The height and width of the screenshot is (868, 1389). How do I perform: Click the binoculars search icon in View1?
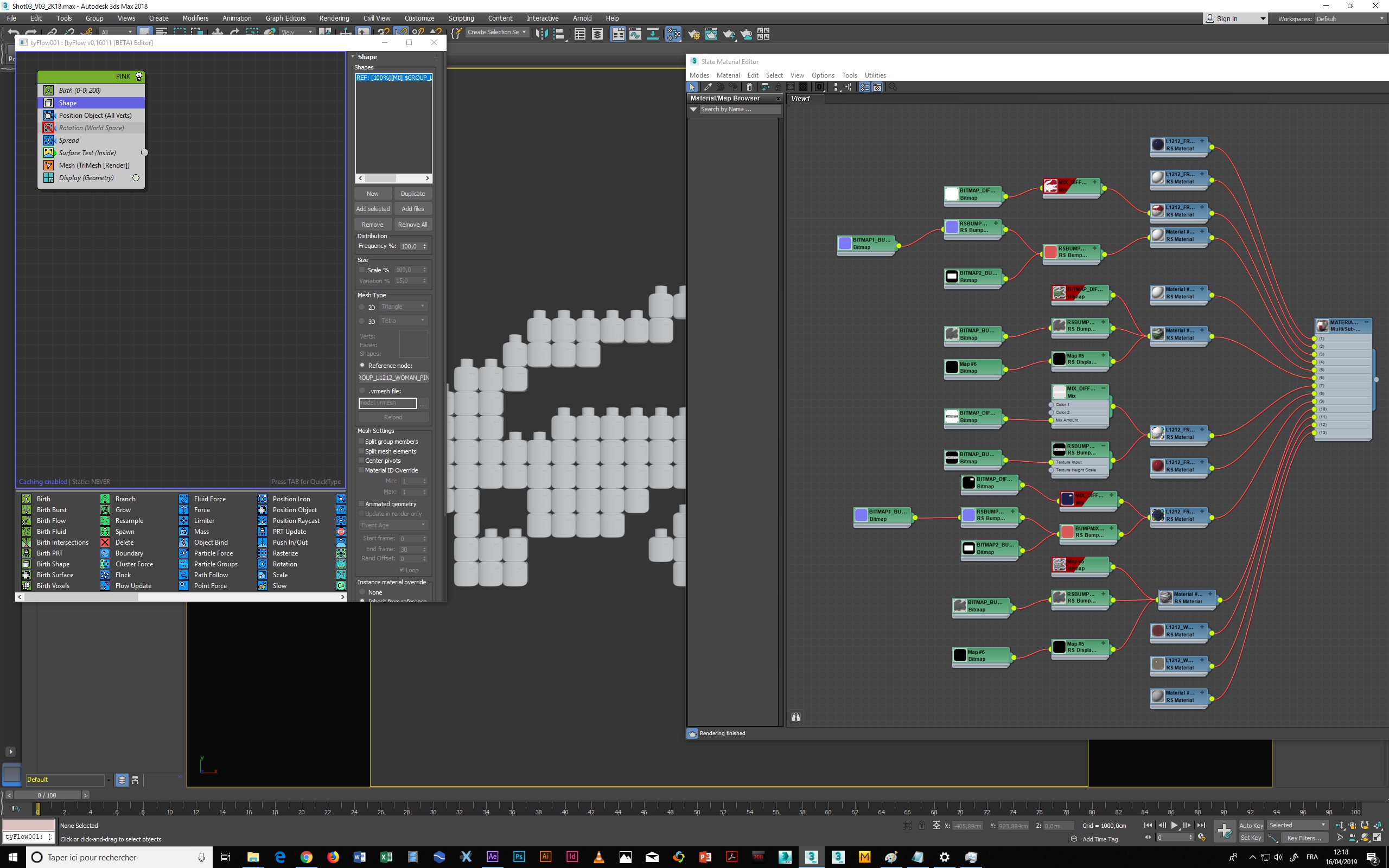pyautogui.click(x=795, y=717)
